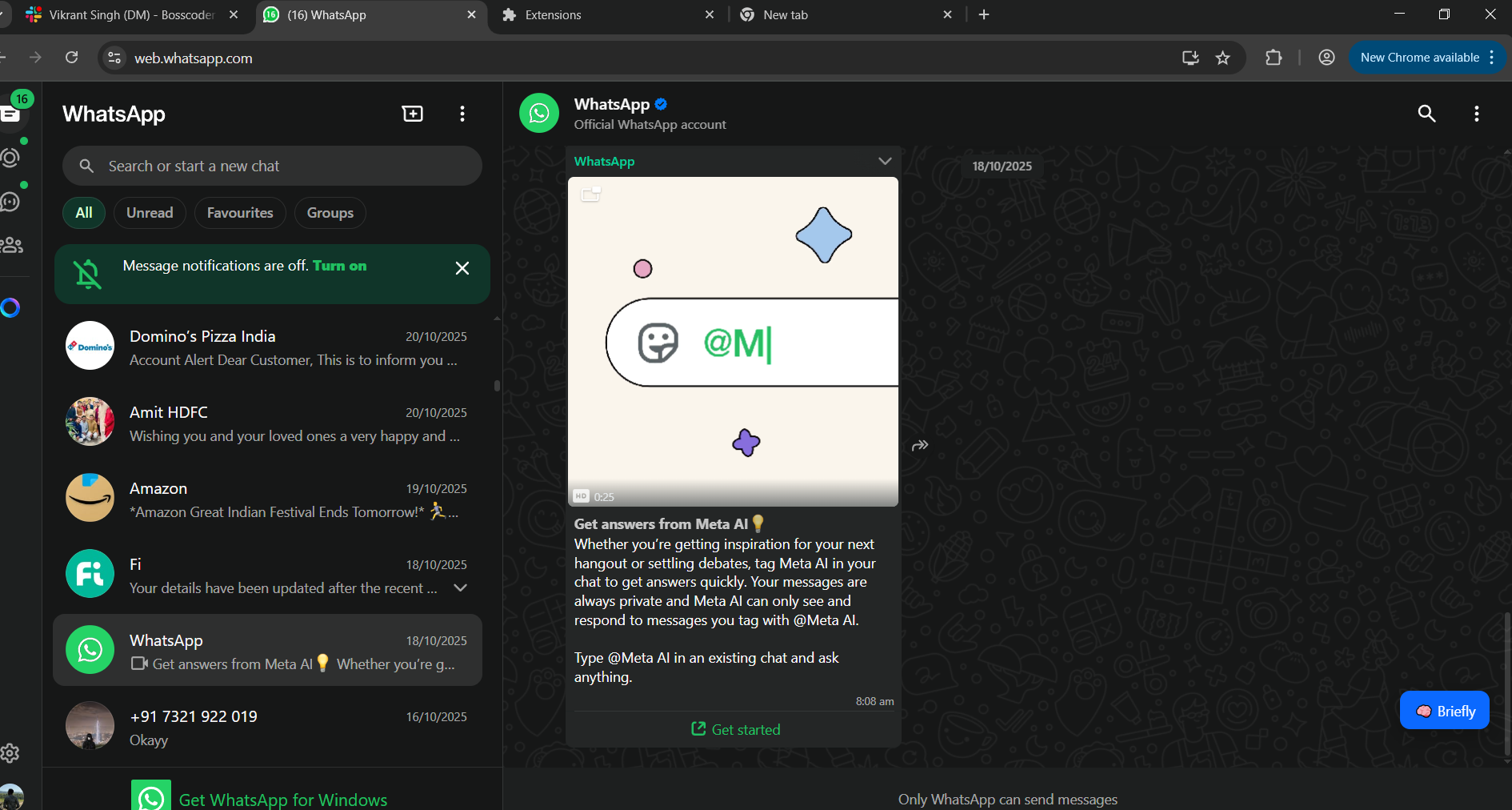The width and height of the screenshot is (1512, 810).
Task: Click the forward navigation arrow
Action: coord(35,58)
